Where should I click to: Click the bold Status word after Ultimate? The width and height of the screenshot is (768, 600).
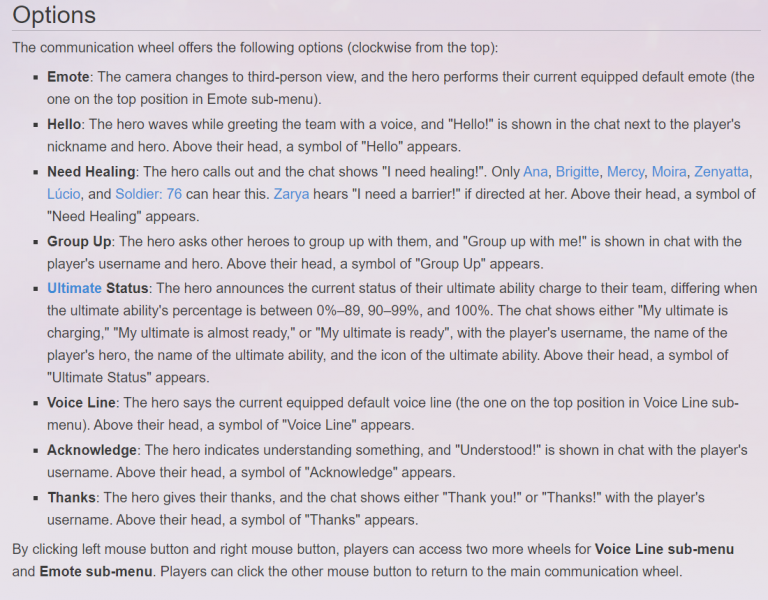(x=127, y=288)
